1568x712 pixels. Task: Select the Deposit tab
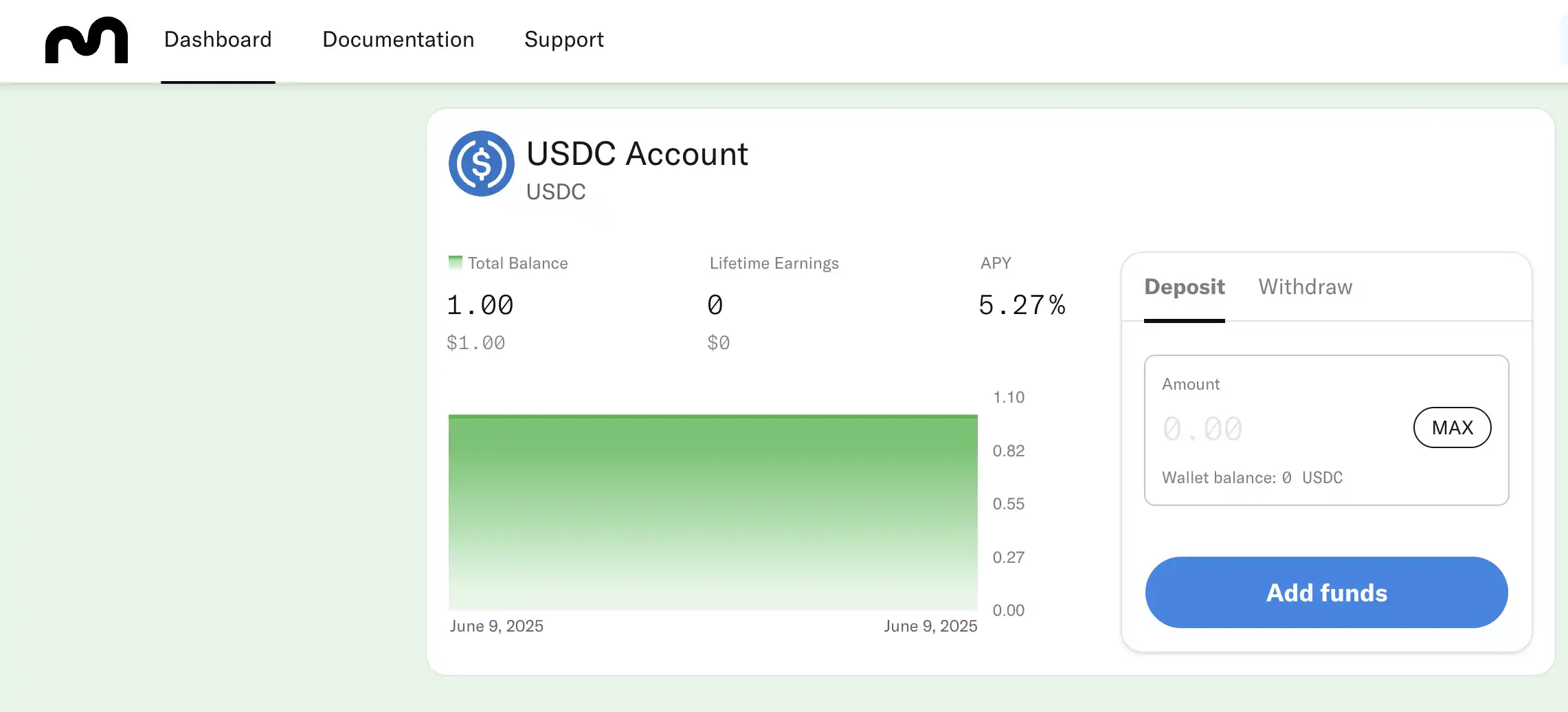tap(1184, 287)
